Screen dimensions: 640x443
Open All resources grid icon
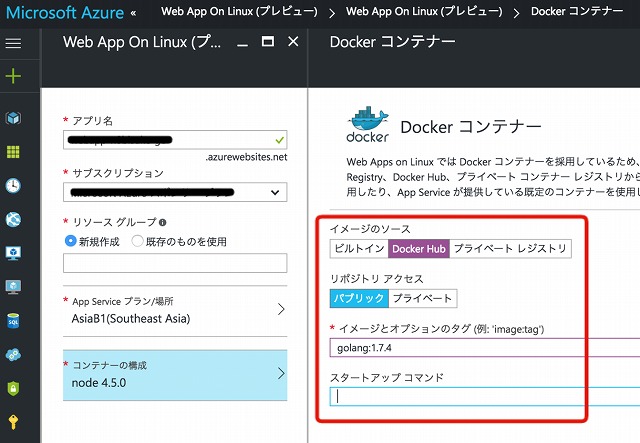pos(13,152)
